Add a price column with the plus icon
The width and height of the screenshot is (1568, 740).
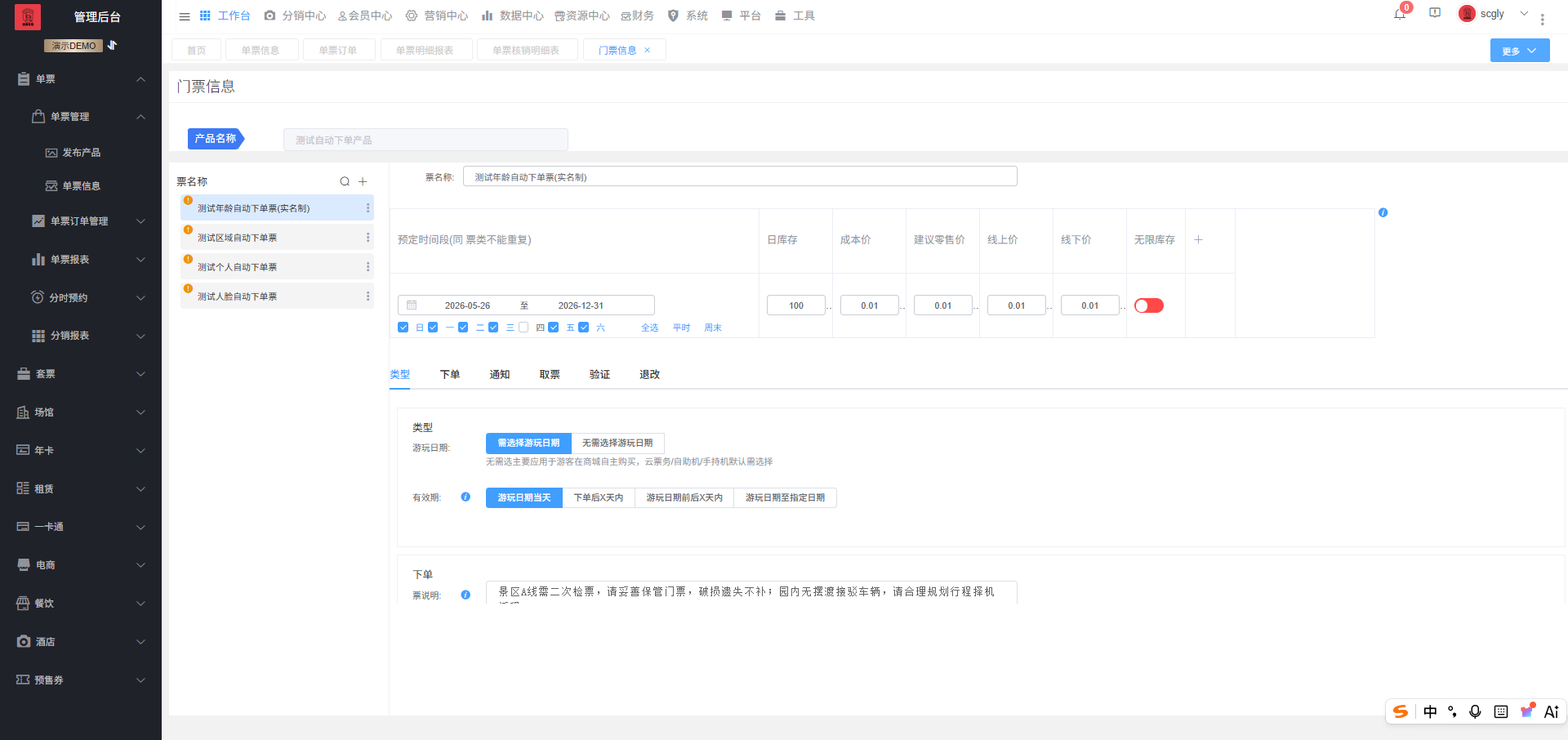click(x=1198, y=239)
